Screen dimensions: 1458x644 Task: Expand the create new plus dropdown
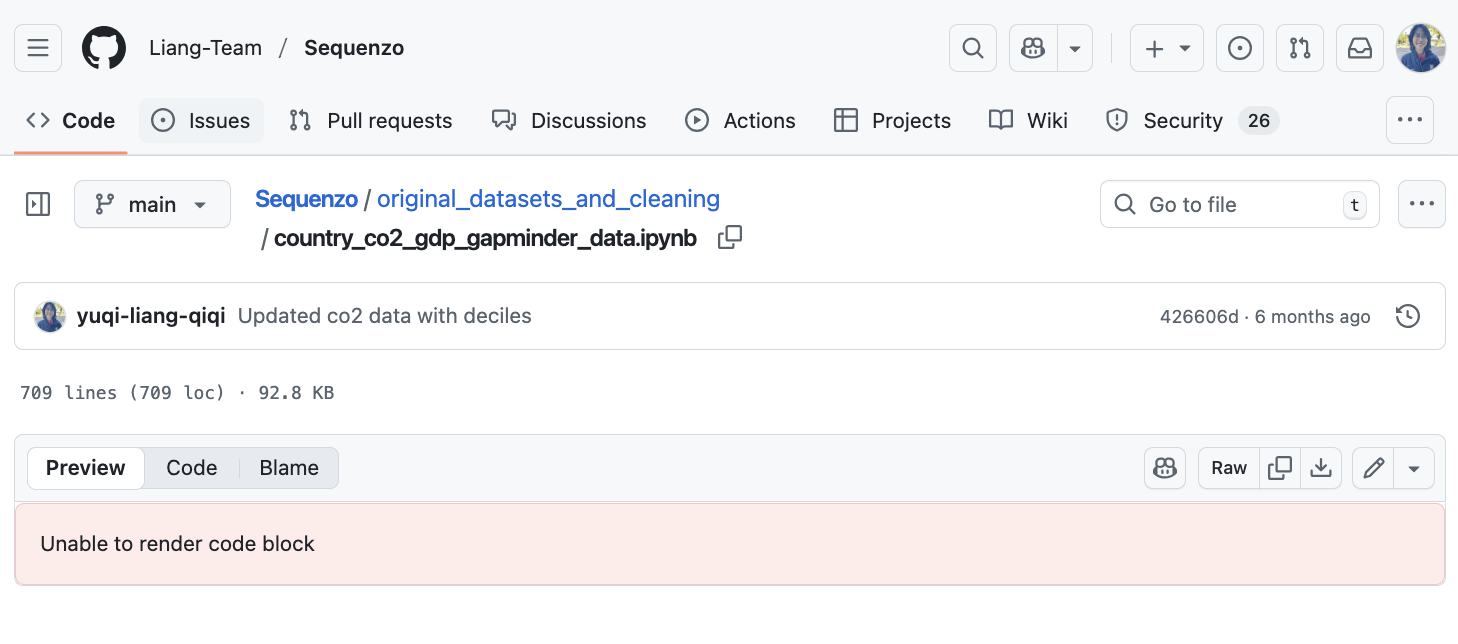[1166, 48]
